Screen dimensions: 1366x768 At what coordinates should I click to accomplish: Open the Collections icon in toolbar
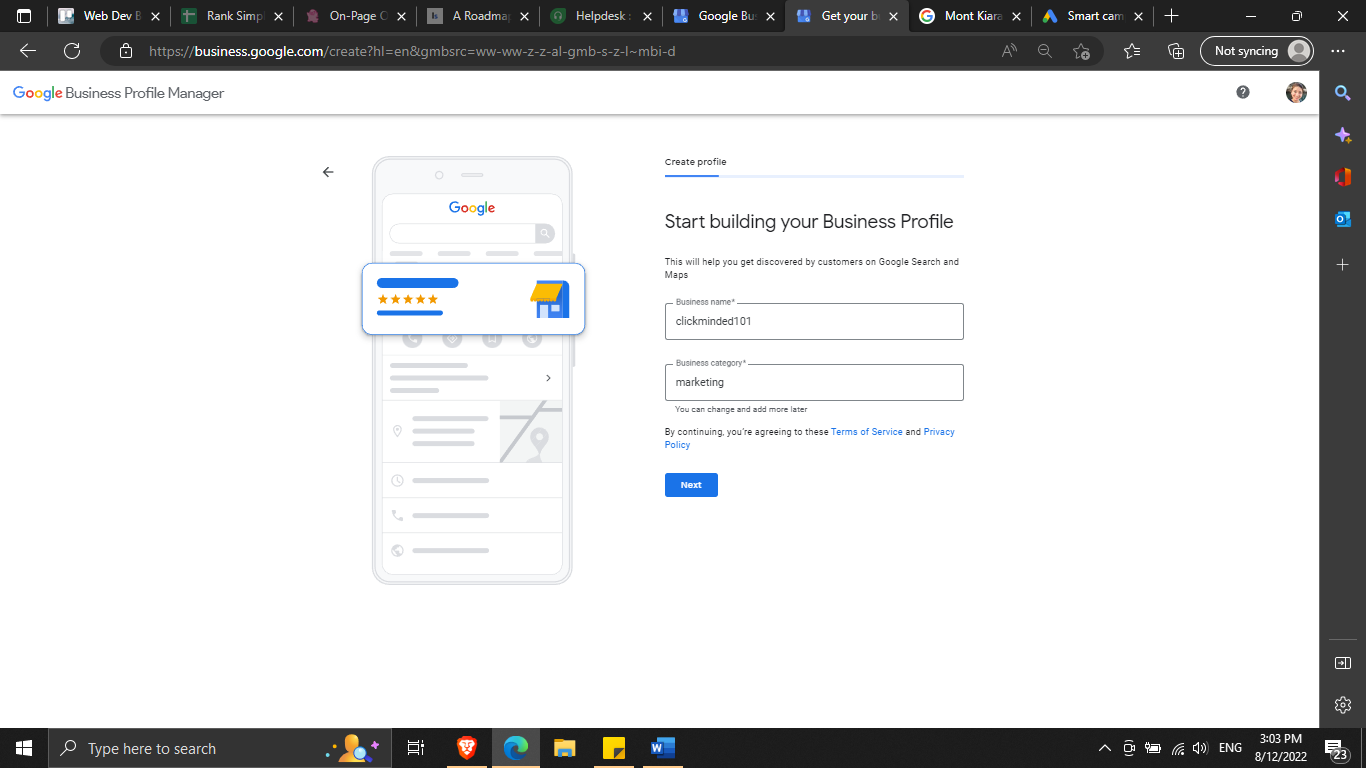(1176, 51)
